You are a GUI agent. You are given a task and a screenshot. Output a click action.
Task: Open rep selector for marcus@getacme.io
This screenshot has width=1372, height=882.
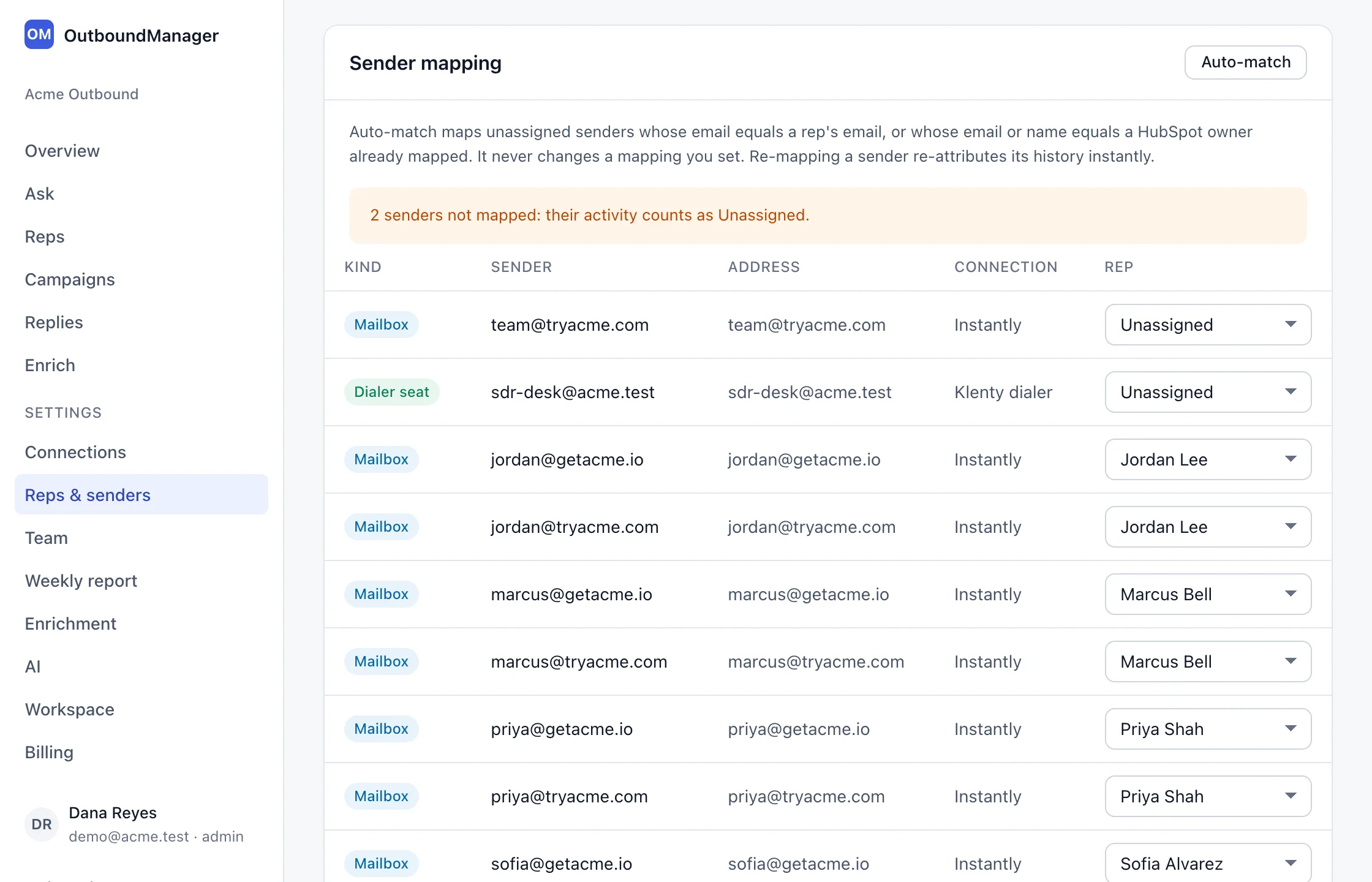pyautogui.click(x=1208, y=594)
